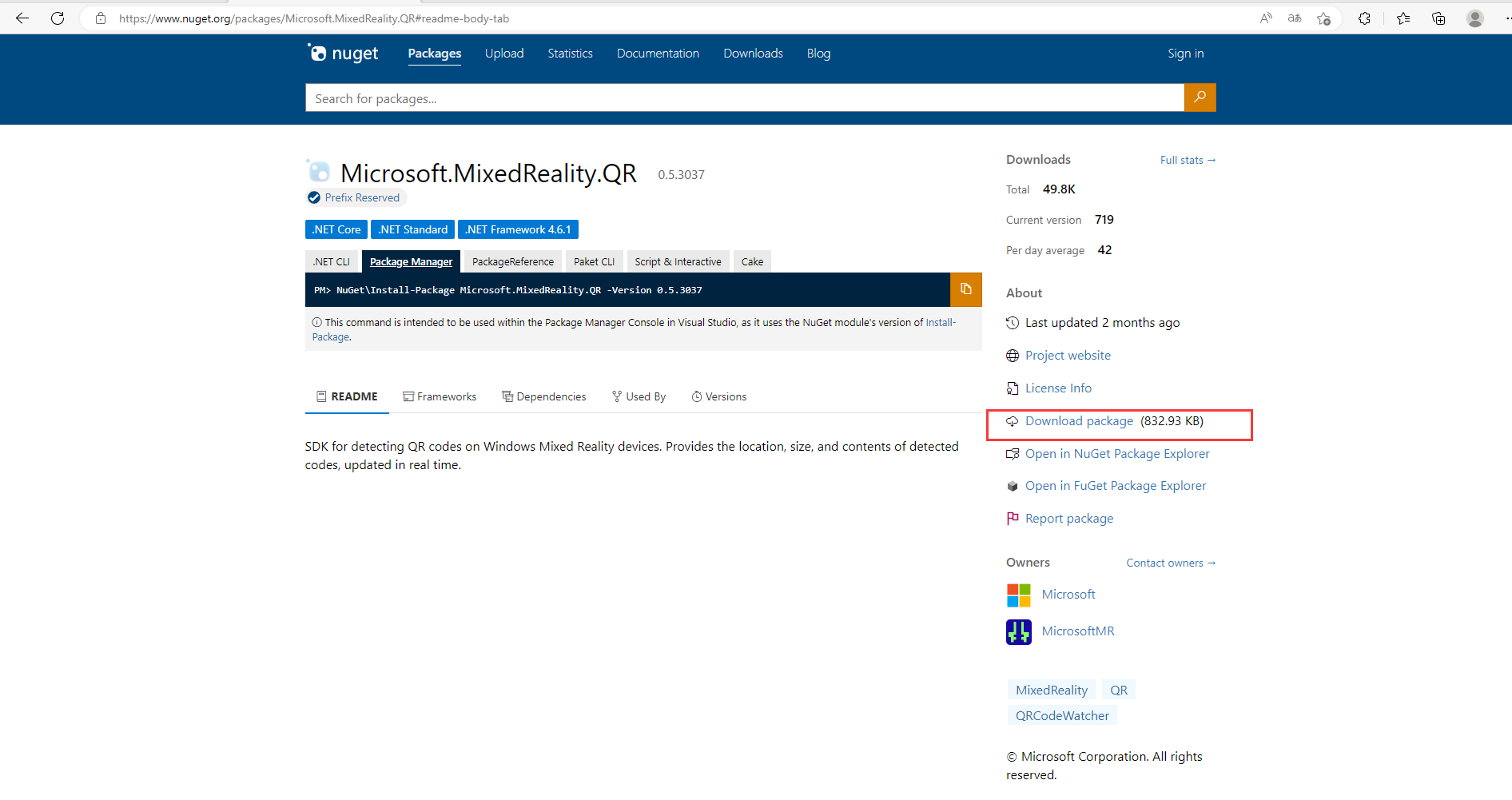Click the browser profile avatar
1512x800 pixels.
pyautogui.click(x=1475, y=18)
